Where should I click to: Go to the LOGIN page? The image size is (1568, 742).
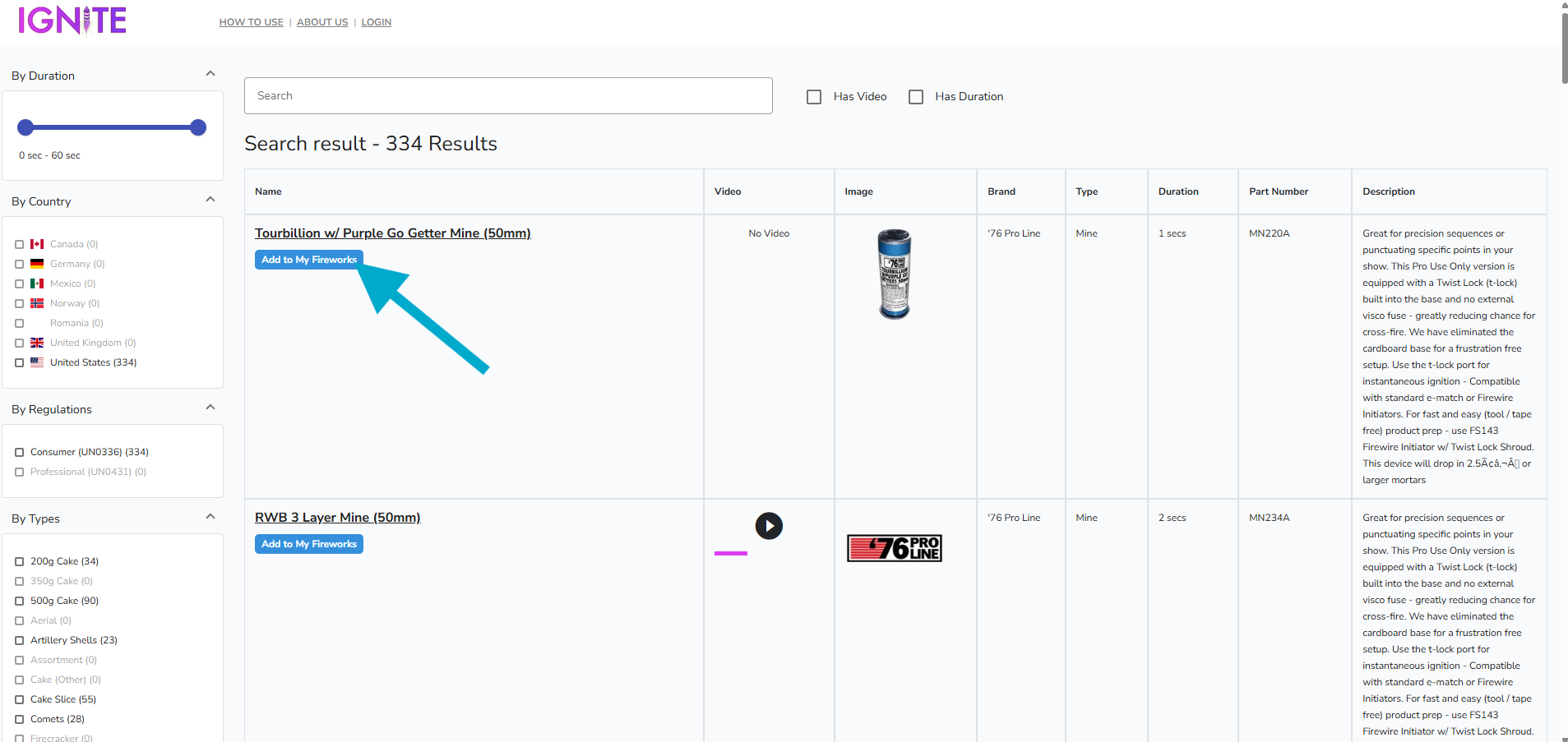(376, 22)
